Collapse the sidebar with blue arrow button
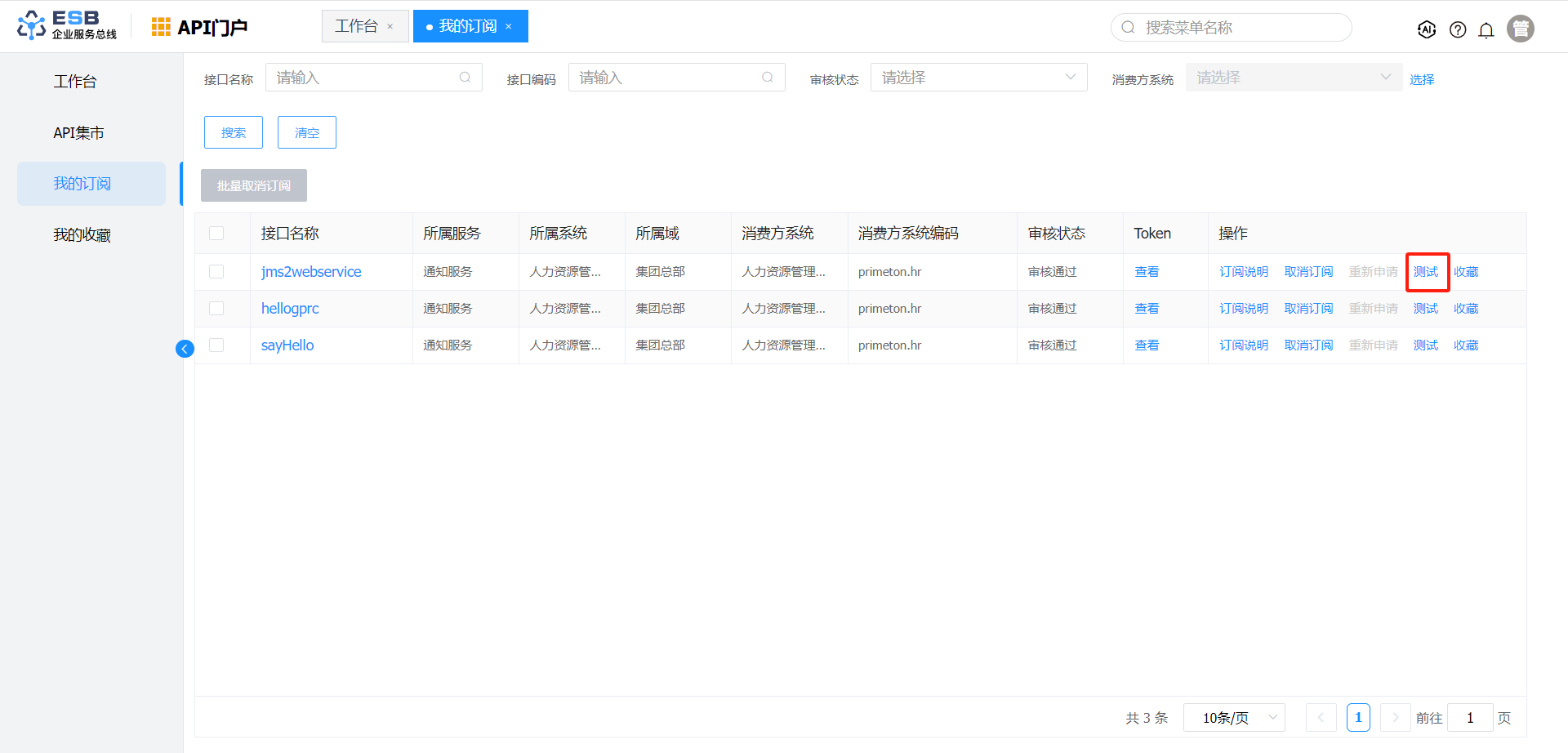Screen dimensions: 1568x753 click(x=185, y=349)
